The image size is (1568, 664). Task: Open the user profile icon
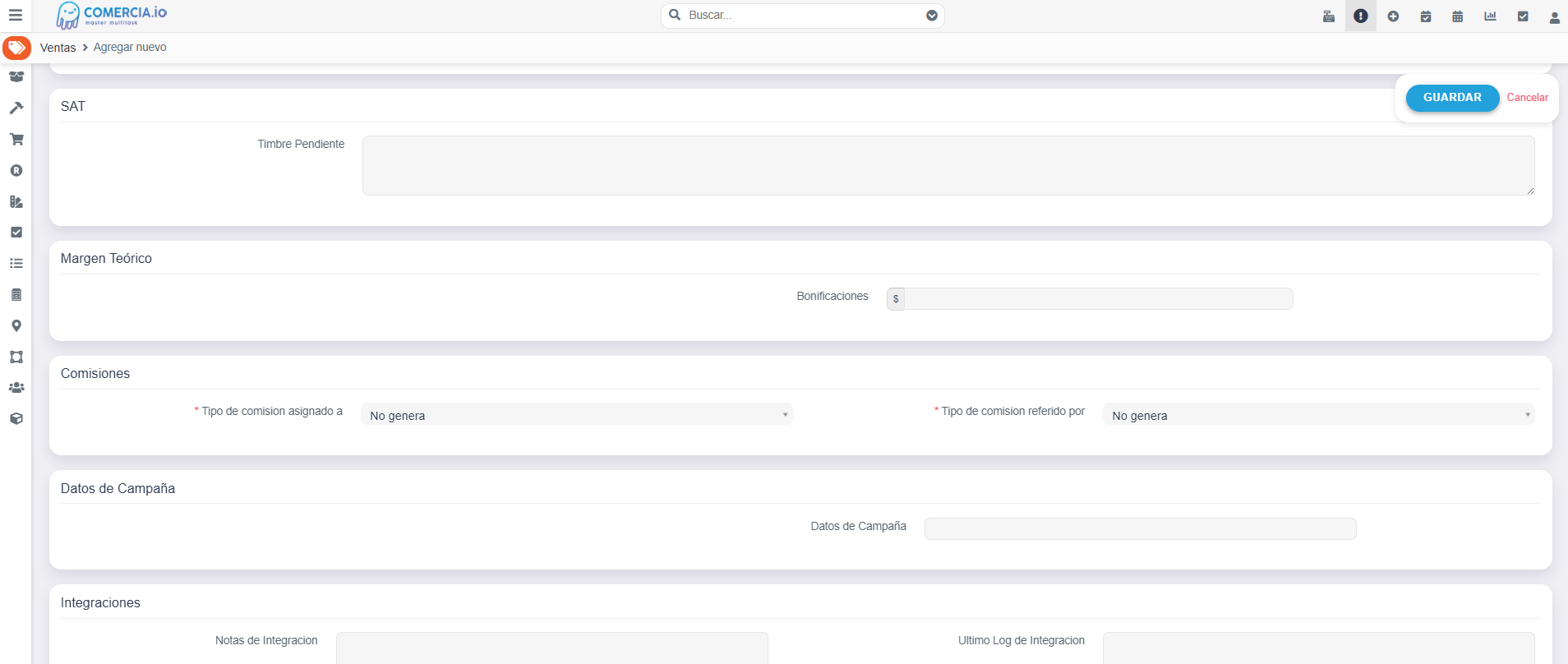[1555, 17]
